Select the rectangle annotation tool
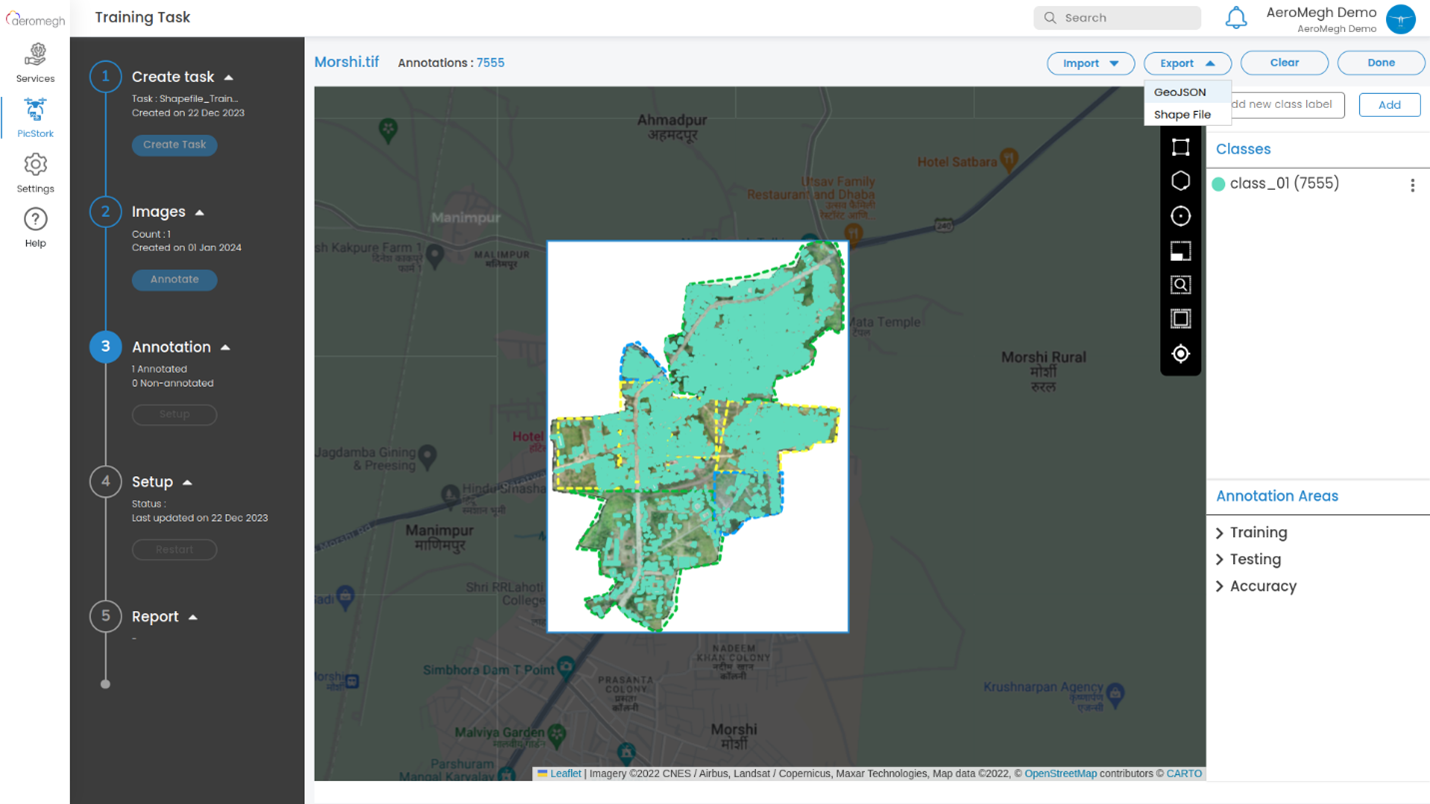 click(1180, 148)
